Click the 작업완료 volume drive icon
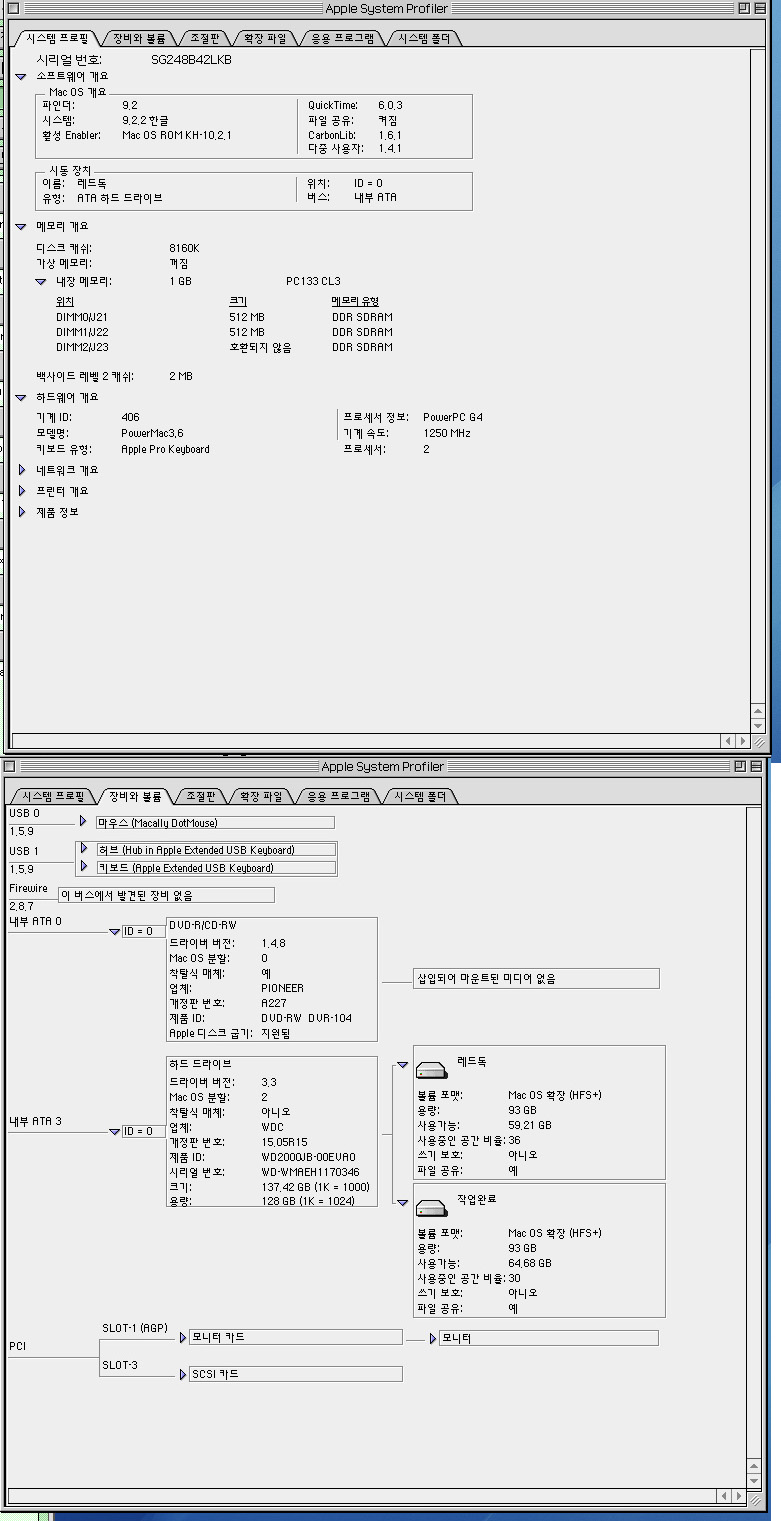This screenshot has height=1521, width=781. (x=433, y=1209)
